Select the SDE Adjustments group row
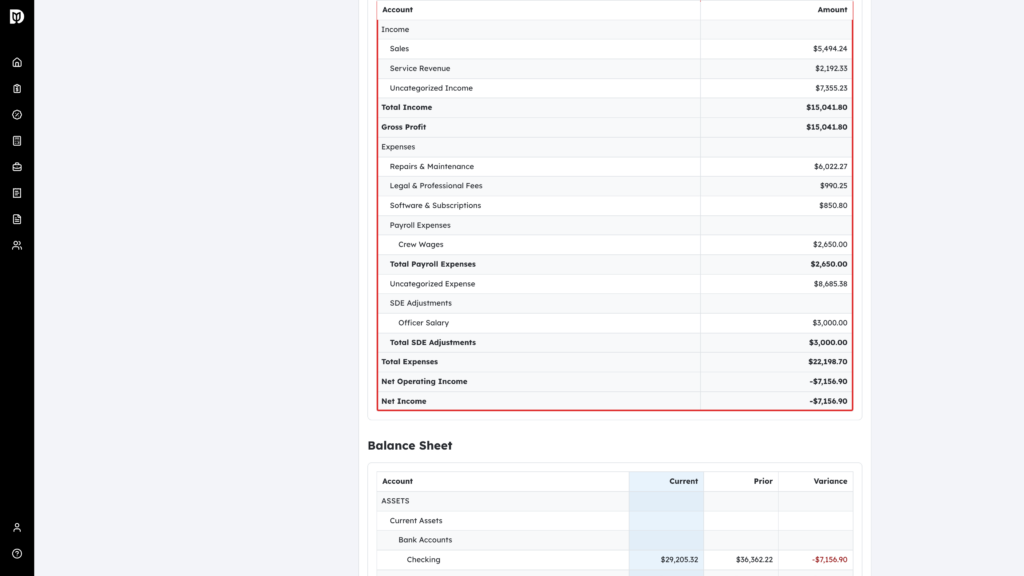1024x576 pixels. pos(615,304)
